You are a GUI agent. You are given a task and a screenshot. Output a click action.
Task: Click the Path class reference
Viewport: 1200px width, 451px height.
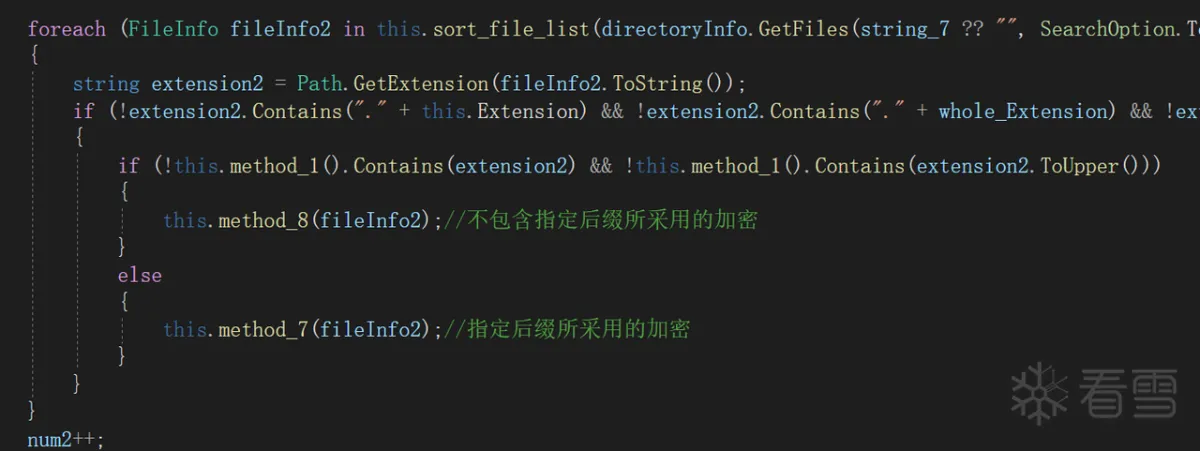319,83
